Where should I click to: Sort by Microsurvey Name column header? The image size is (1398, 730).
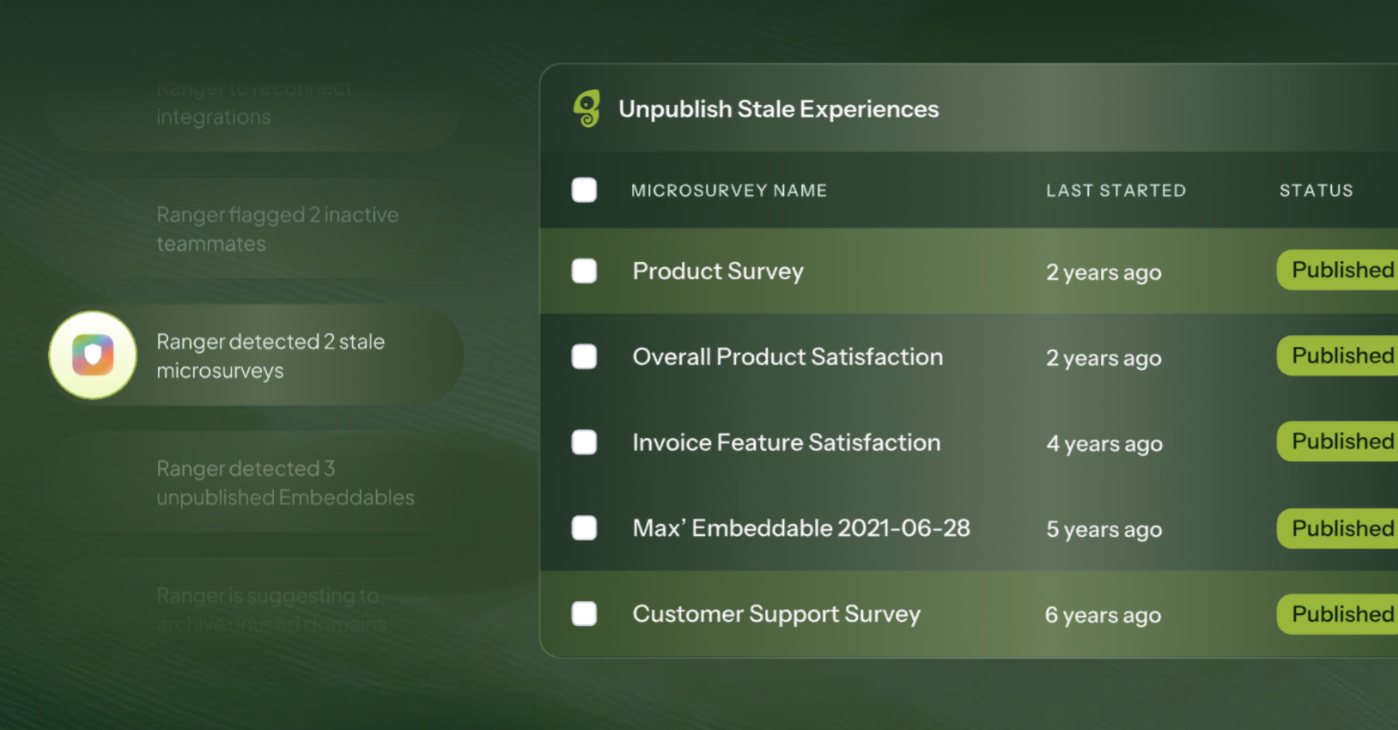729,190
